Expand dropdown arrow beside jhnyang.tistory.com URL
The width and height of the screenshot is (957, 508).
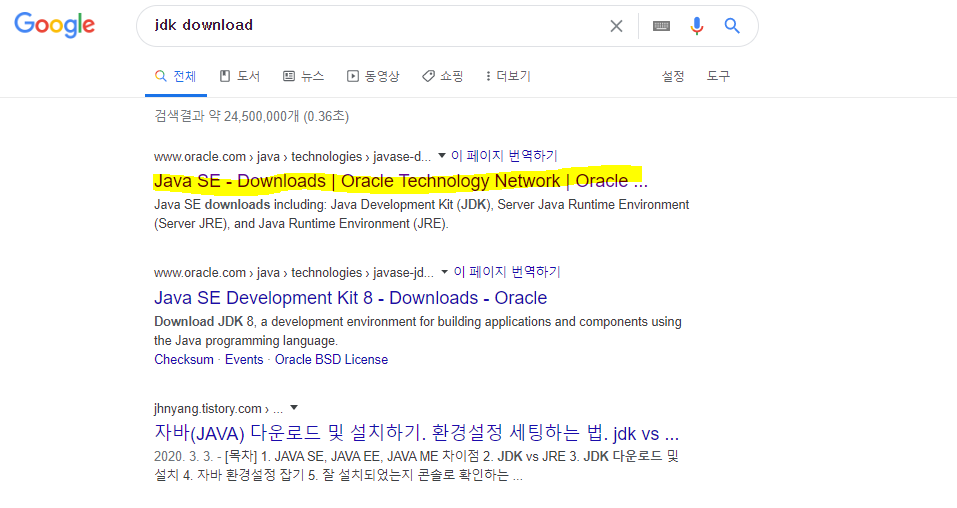tap(294, 407)
